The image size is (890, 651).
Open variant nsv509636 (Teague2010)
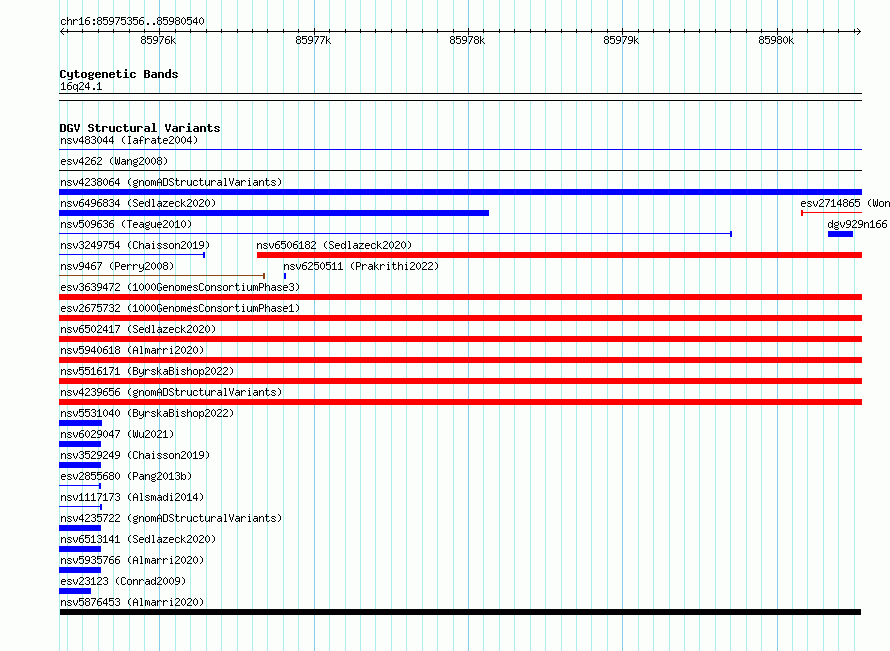pos(126,224)
